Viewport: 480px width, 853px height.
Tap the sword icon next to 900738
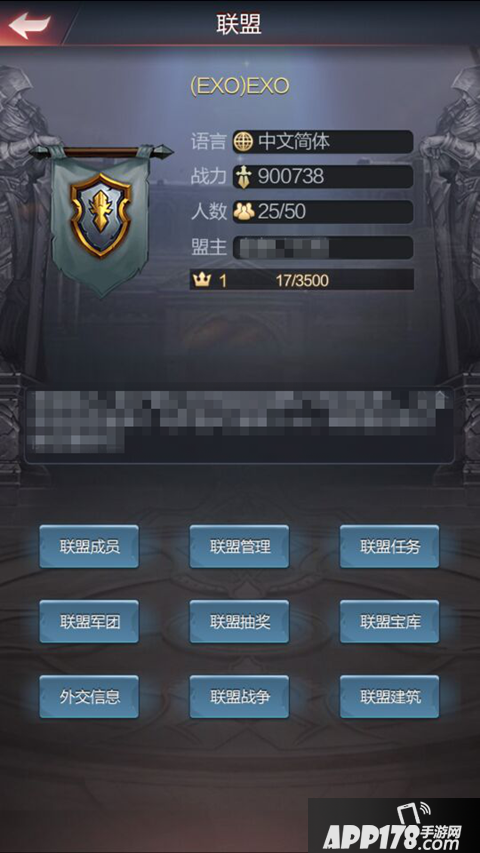pyautogui.click(x=243, y=177)
